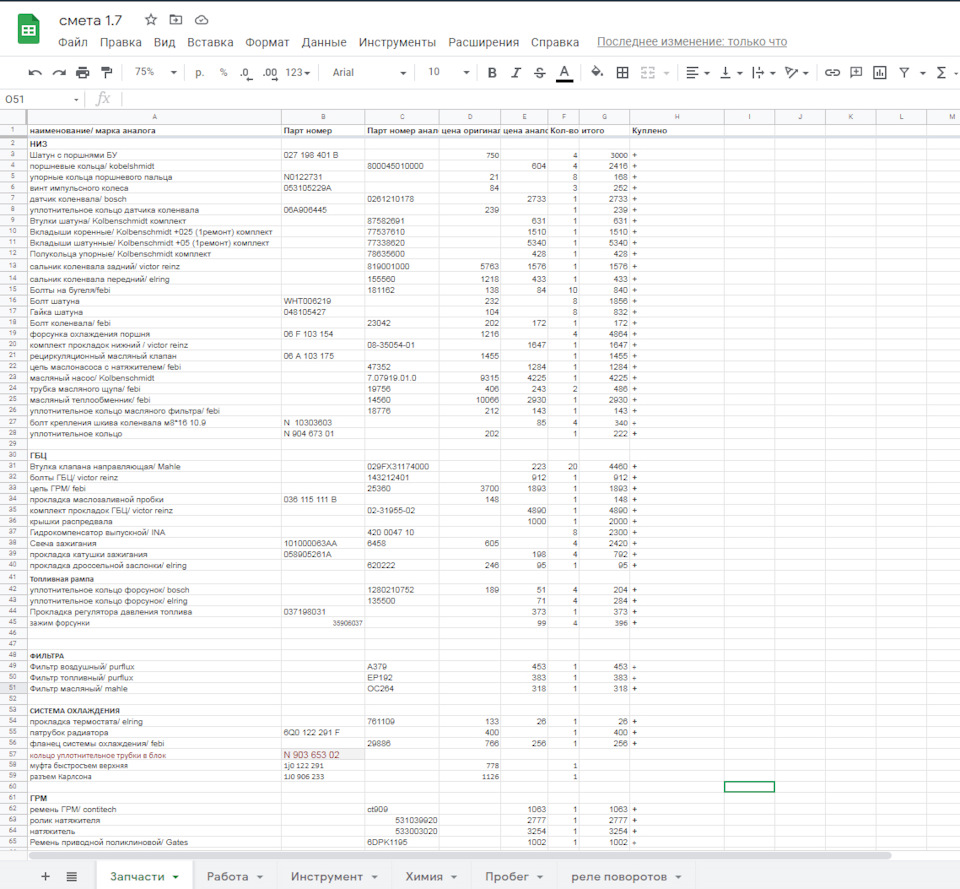
Task: Click the name box showing O51
Action: pyautogui.click(x=41, y=99)
